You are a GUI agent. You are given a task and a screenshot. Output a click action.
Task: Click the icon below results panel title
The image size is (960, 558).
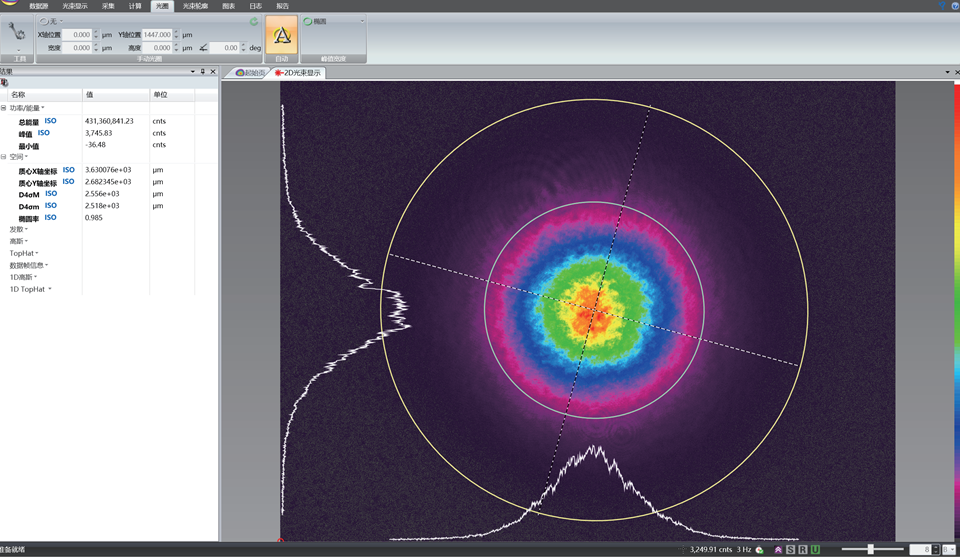point(4,82)
